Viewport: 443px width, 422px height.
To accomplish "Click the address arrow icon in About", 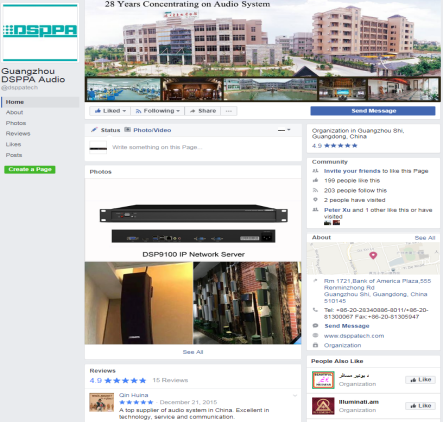I will pos(315,281).
